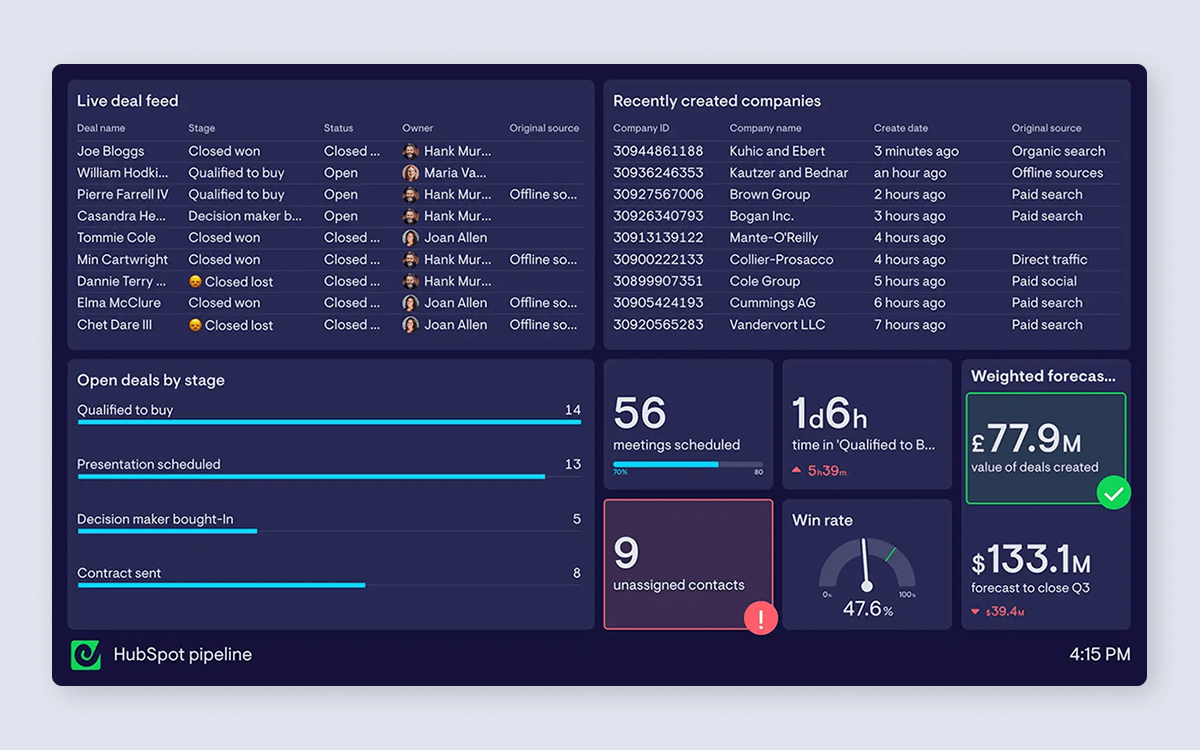The width and height of the screenshot is (1200, 750).
Task: Click the red down arrow beside $39.4M
Action: point(976,611)
